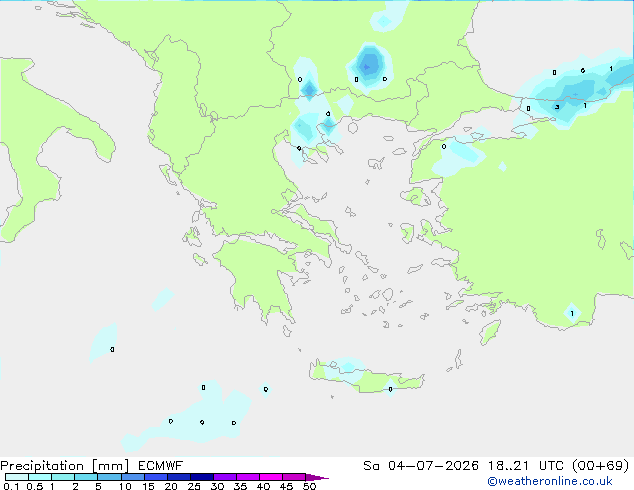Click the 'ECMWF' model label

coord(161,466)
